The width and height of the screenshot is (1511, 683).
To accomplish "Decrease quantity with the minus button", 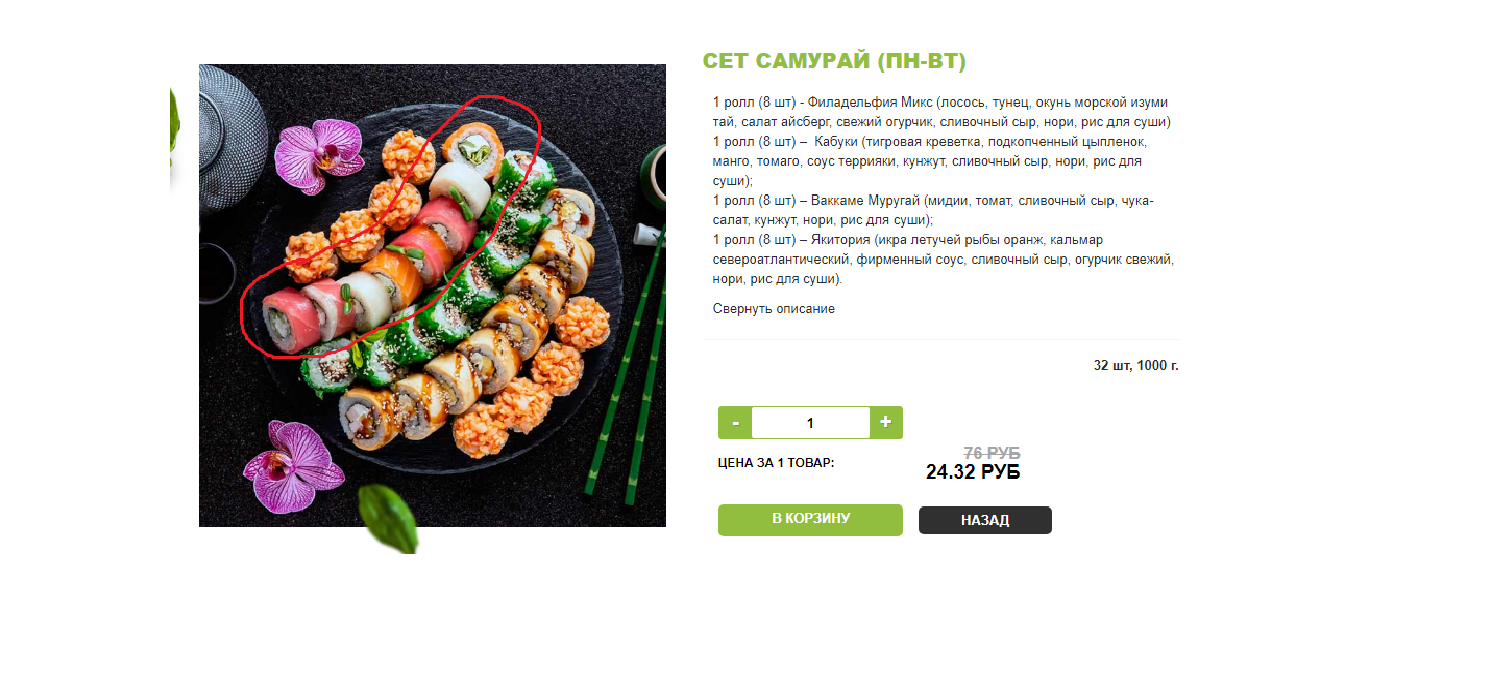I will pos(735,423).
